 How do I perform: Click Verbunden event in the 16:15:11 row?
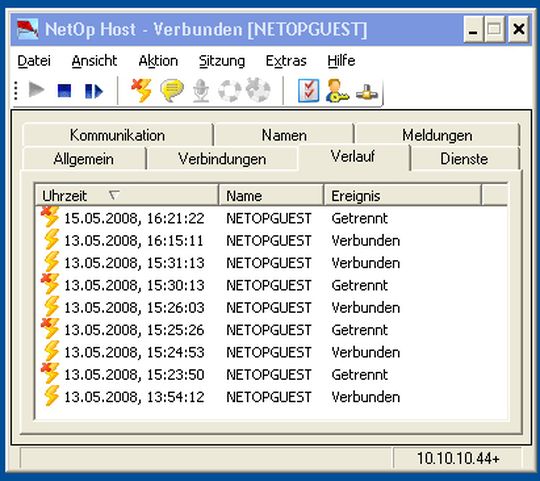click(x=365, y=241)
